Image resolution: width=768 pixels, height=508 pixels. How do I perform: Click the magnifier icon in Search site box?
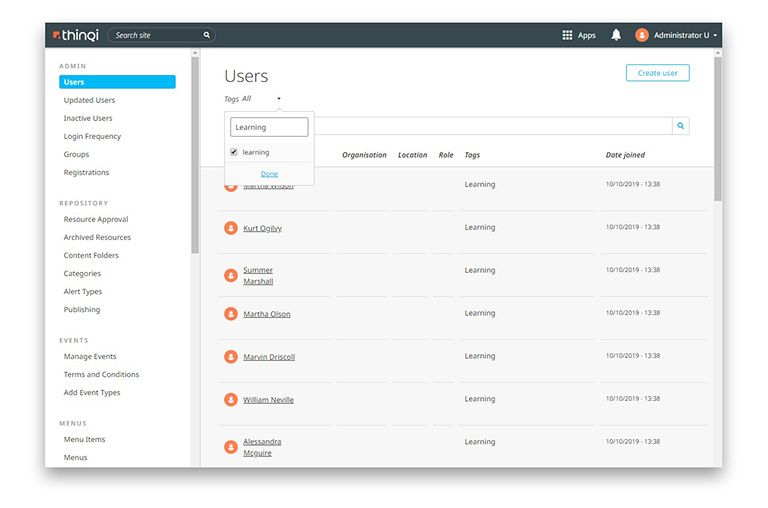pyautogui.click(x=207, y=35)
